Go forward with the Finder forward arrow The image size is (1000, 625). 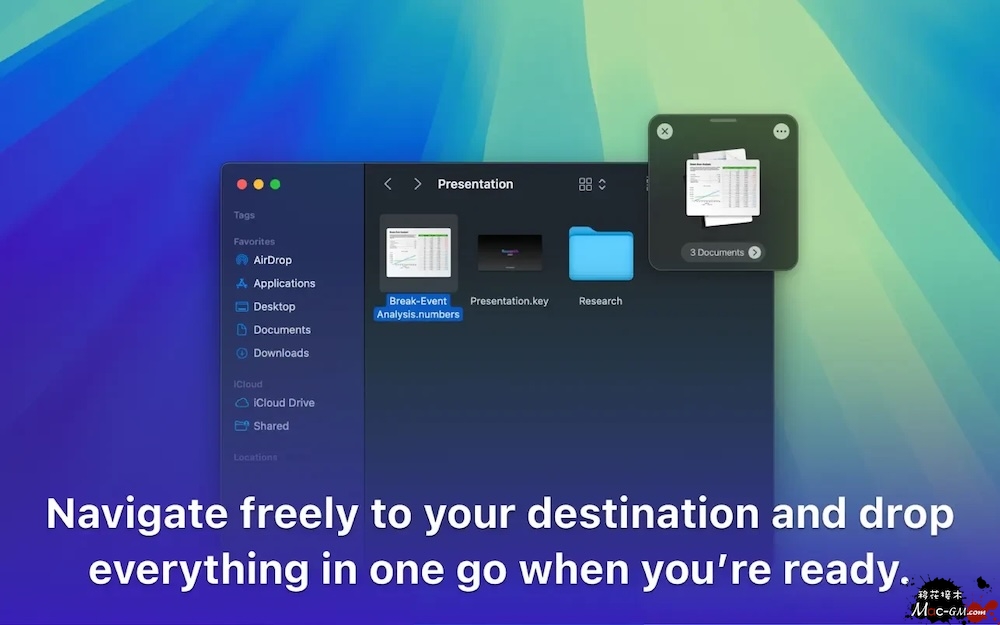417,184
